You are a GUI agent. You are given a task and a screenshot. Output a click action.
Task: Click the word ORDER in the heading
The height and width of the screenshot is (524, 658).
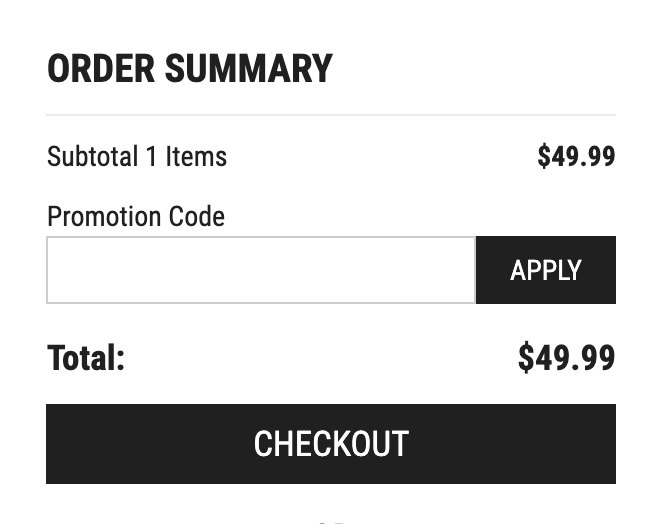pos(101,69)
